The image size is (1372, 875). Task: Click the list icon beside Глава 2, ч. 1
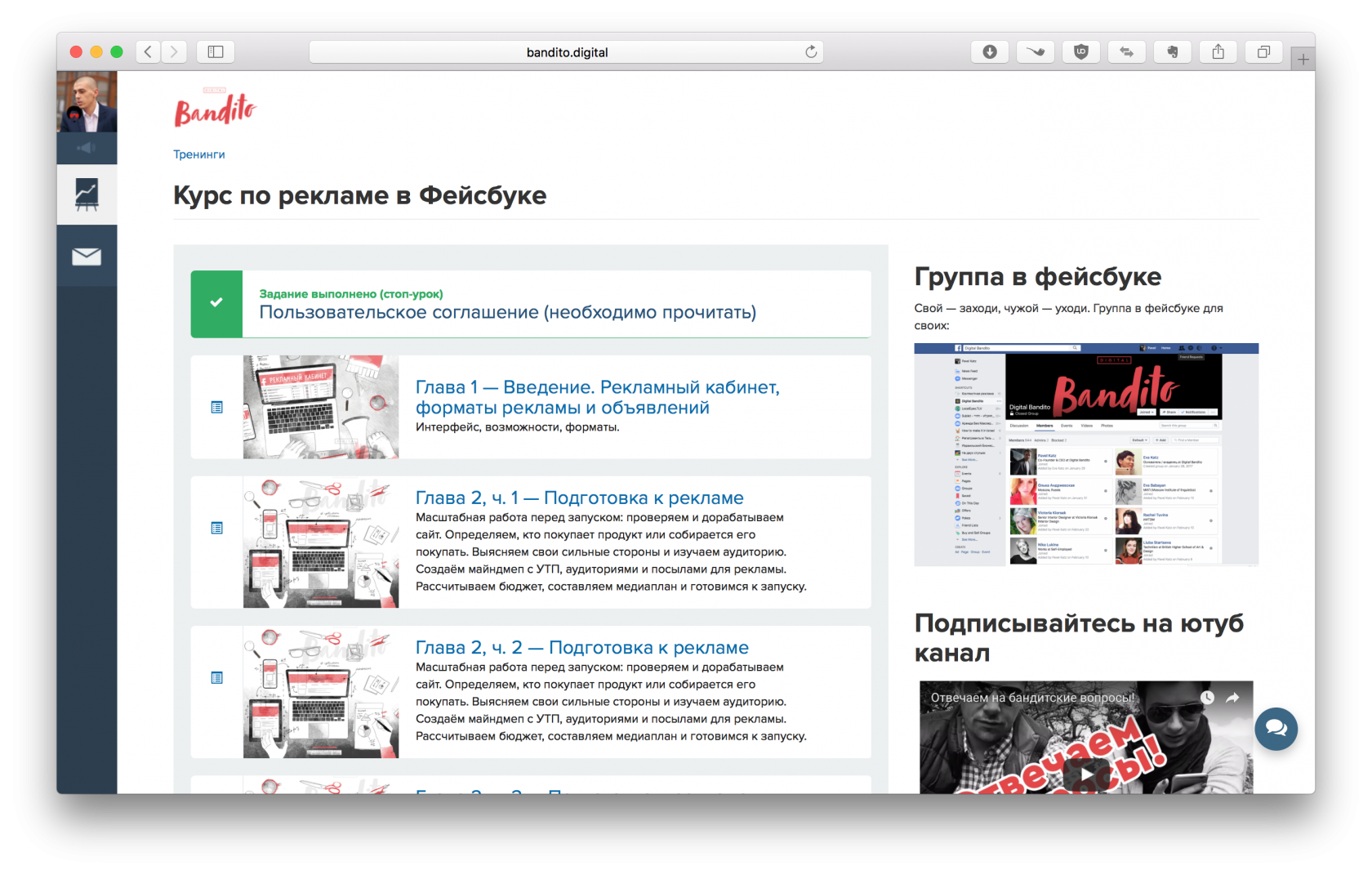tap(216, 528)
